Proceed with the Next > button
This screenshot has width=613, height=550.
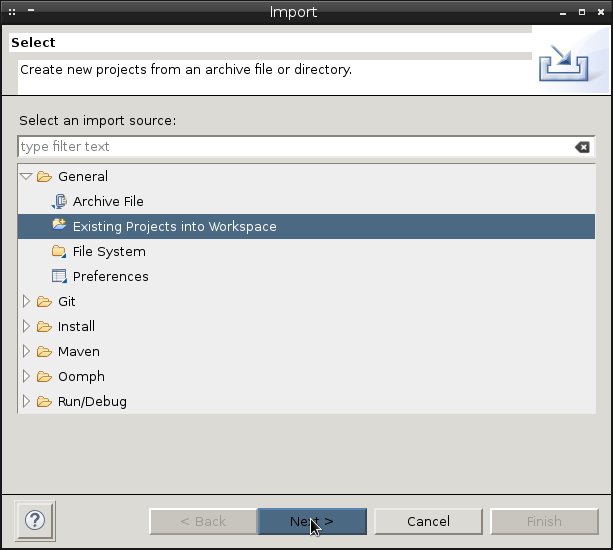(312, 521)
